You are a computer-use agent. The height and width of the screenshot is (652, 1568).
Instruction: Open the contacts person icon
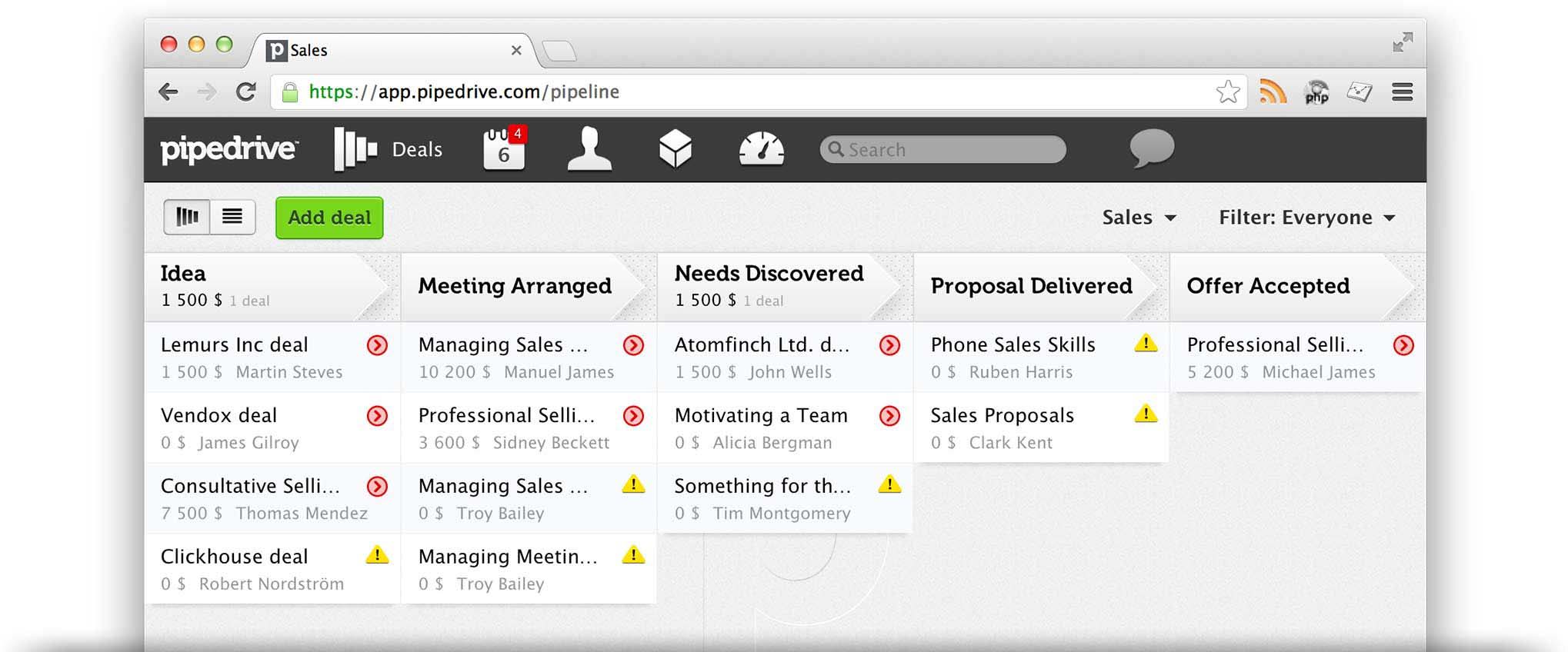(x=589, y=149)
